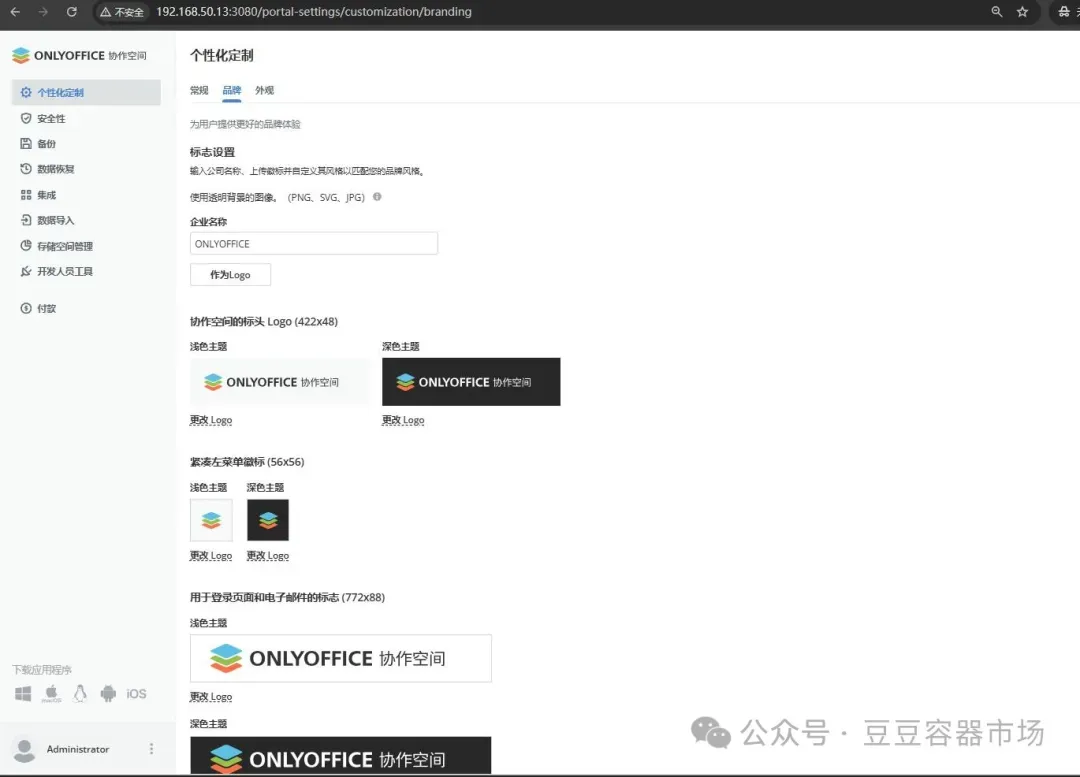Click the incognito icon in browser toolbar
Screen dimensions: 1080x777
[1064, 12]
